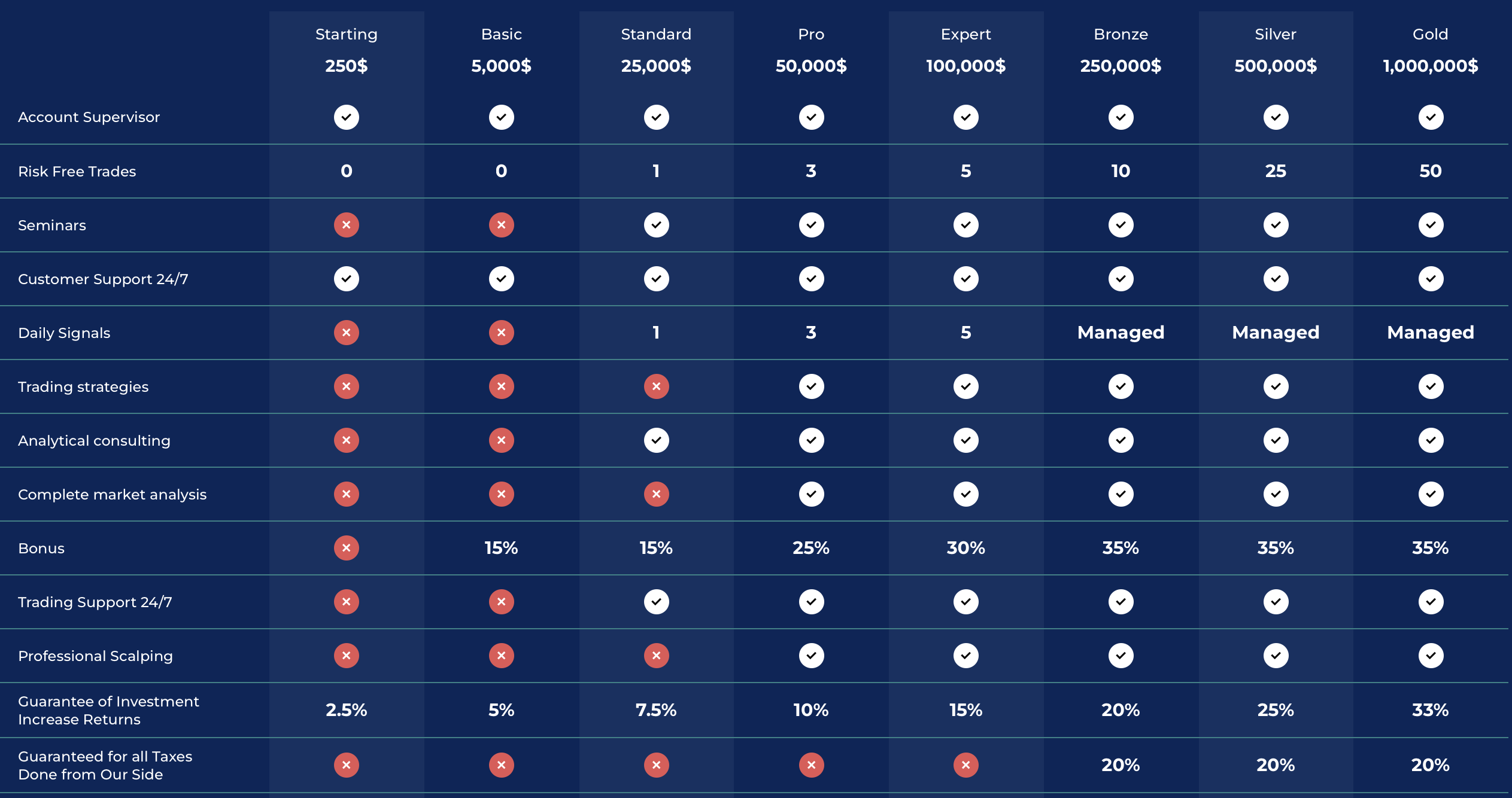Image resolution: width=1512 pixels, height=798 pixels.
Task: Click the Trading Support 24/7 red X under Basic
Action: [x=502, y=602]
